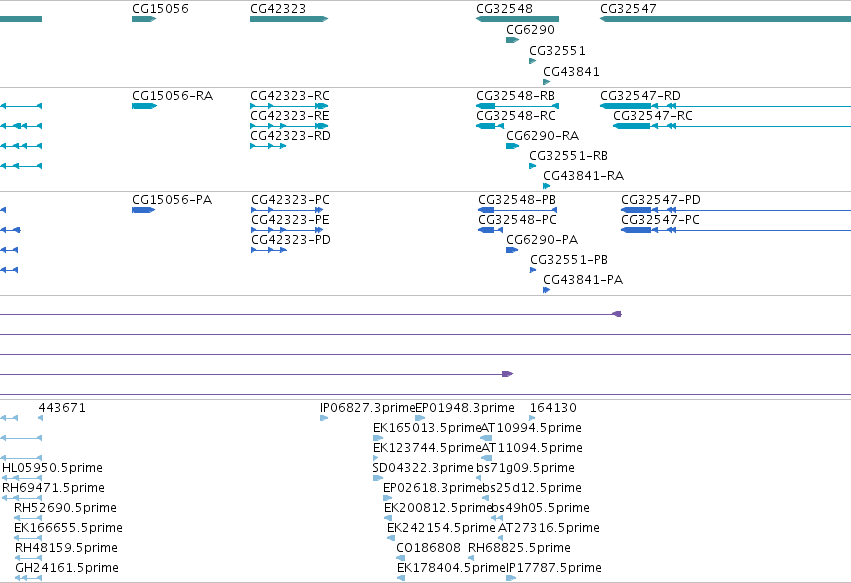This screenshot has width=851, height=583.
Task: Select EST EK242154.5prime
Action: [441, 528]
